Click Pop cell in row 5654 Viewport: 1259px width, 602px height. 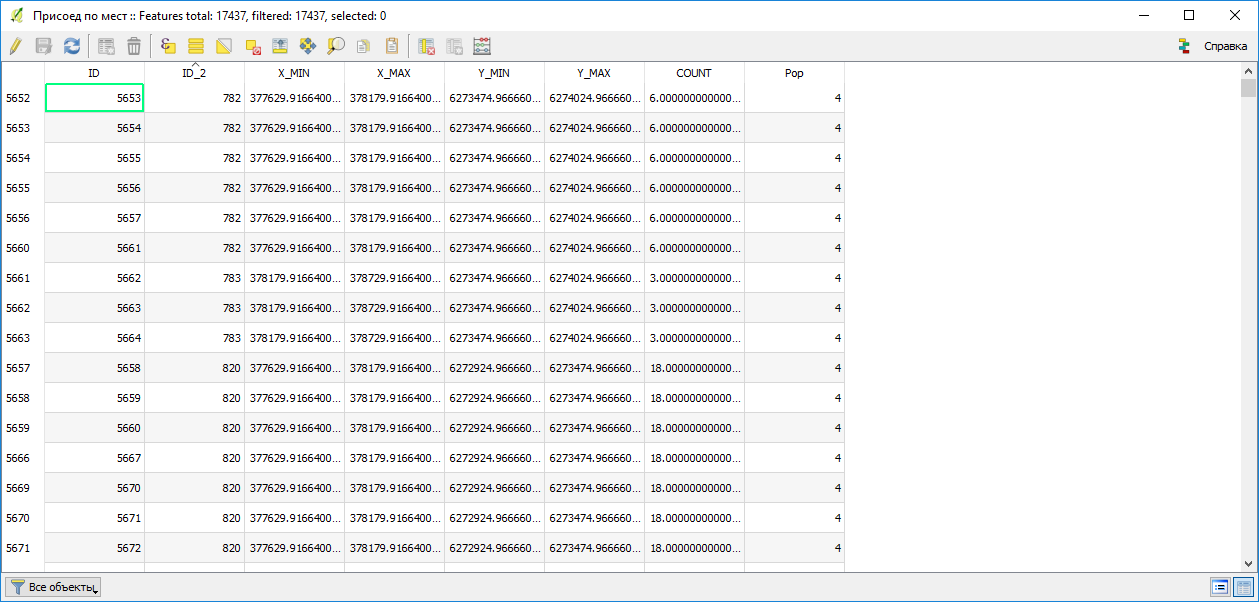coord(795,158)
